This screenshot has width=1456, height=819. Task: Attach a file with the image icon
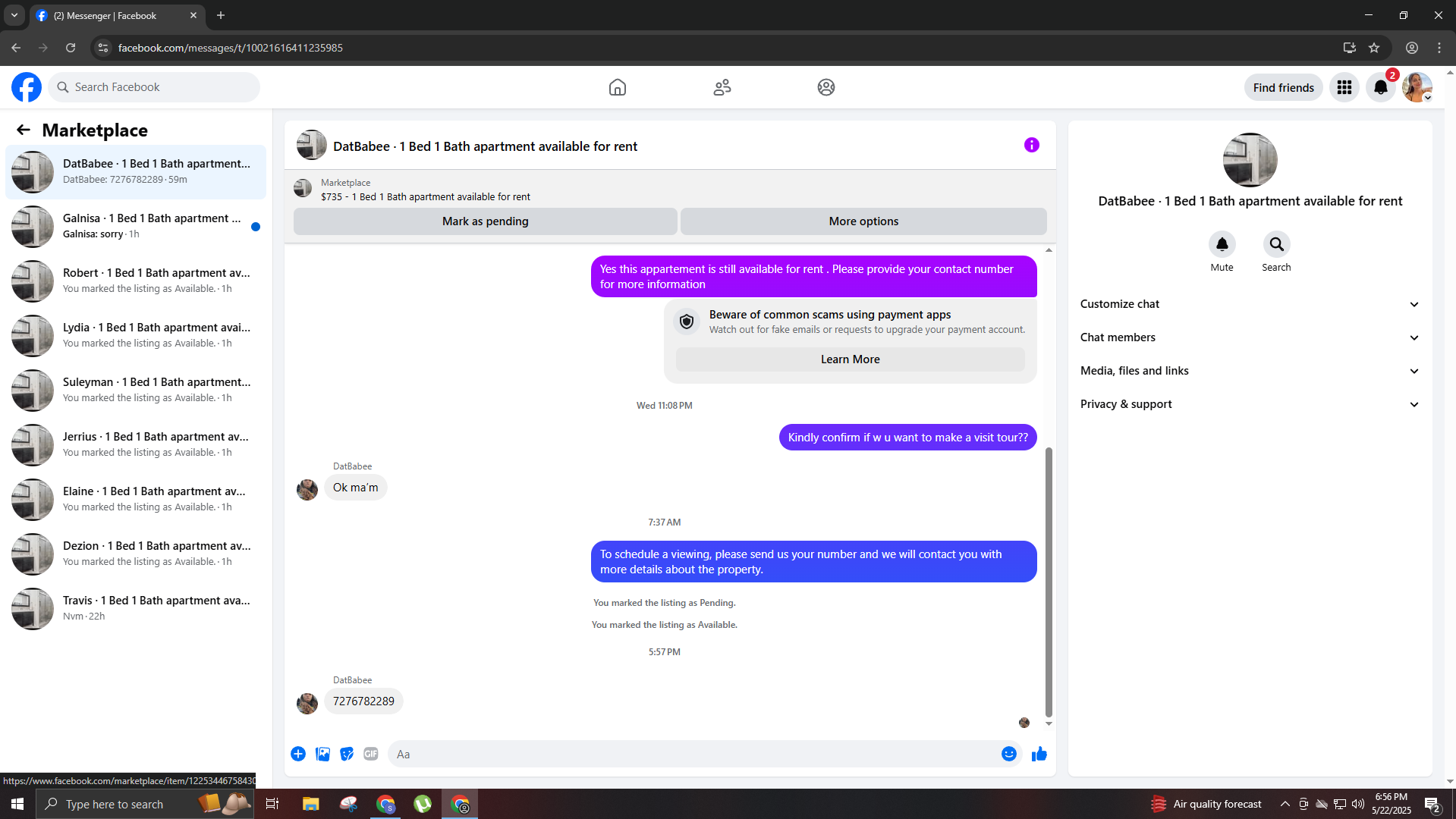point(323,754)
